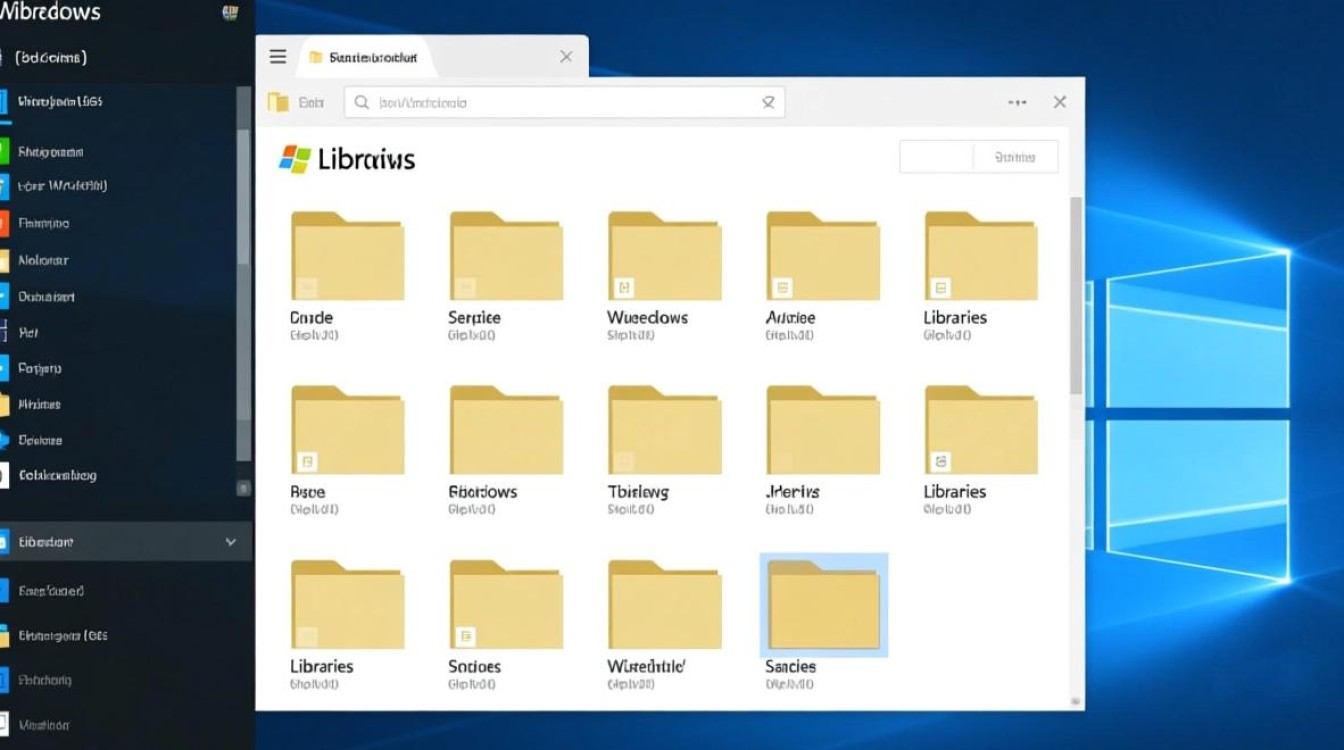
Task: Close the open folder tab
Action: tap(566, 57)
